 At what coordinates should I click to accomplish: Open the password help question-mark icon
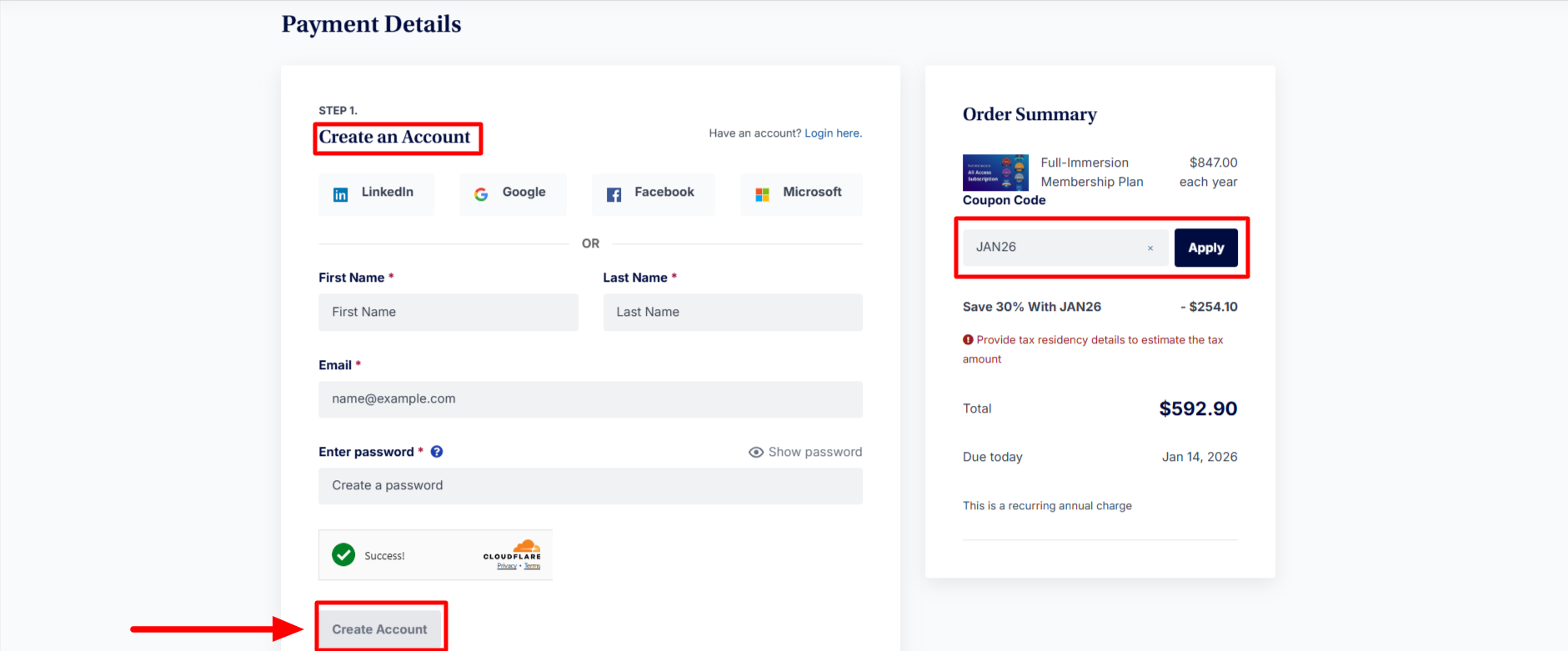click(437, 452)
